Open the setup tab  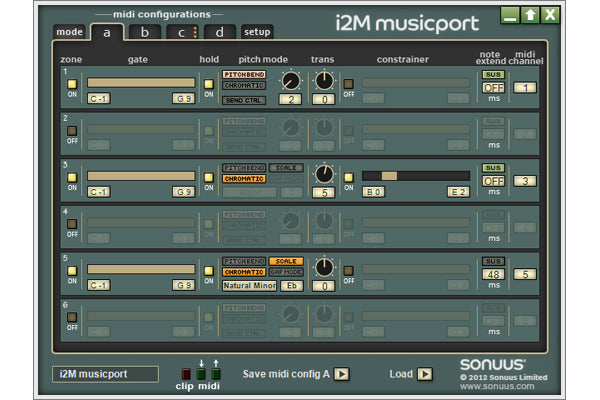257,32
